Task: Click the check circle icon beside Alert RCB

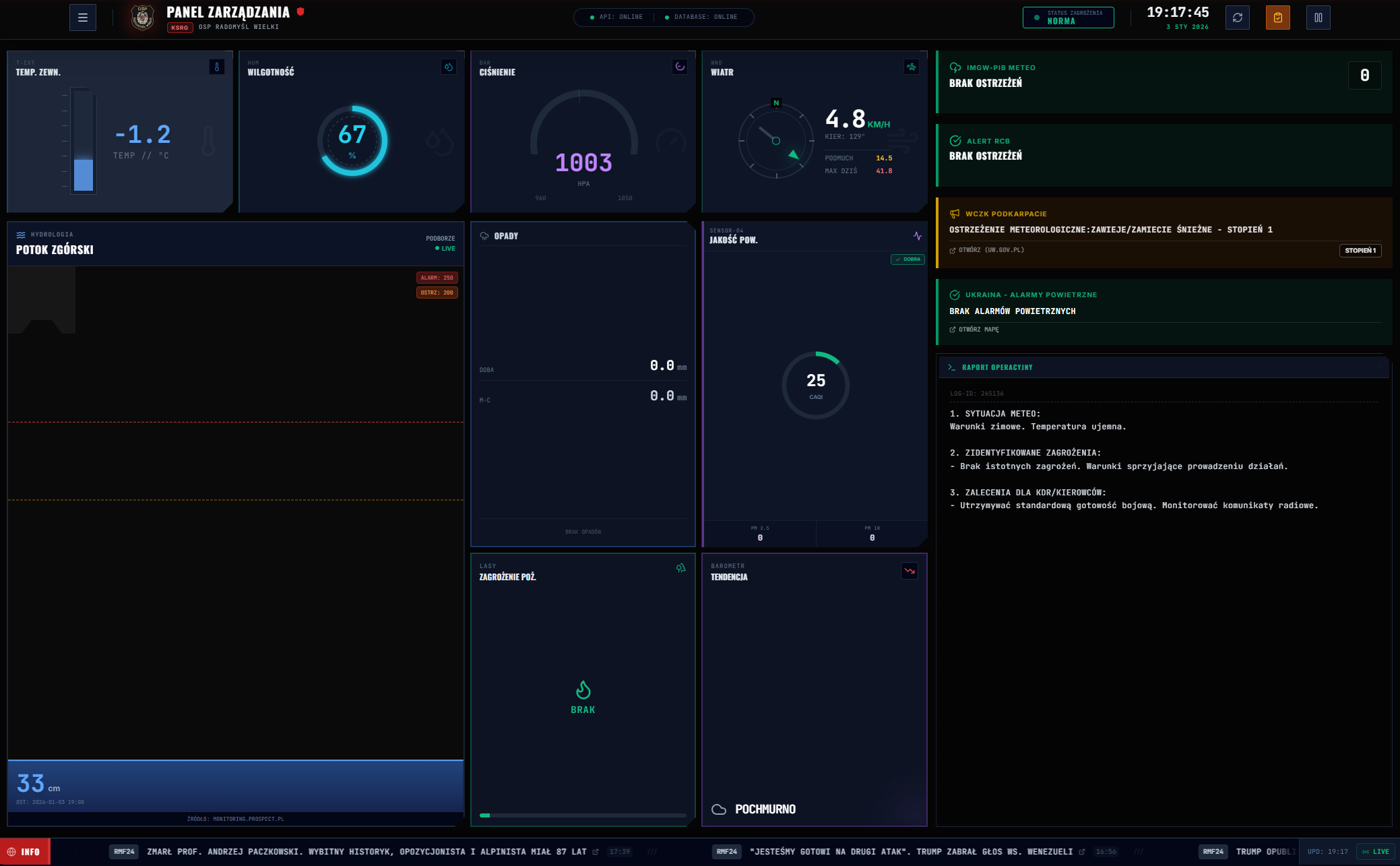Action: click(x=955, y=141)
